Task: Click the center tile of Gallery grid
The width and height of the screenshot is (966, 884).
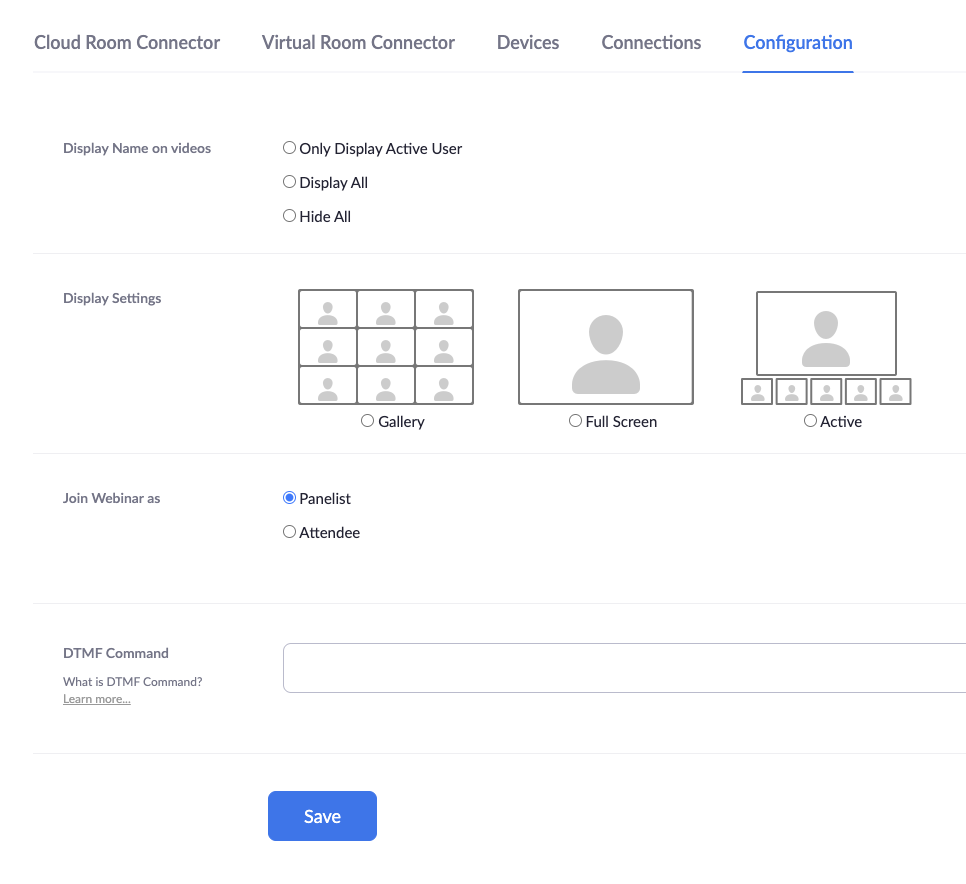Action: [x=386, y=347]
